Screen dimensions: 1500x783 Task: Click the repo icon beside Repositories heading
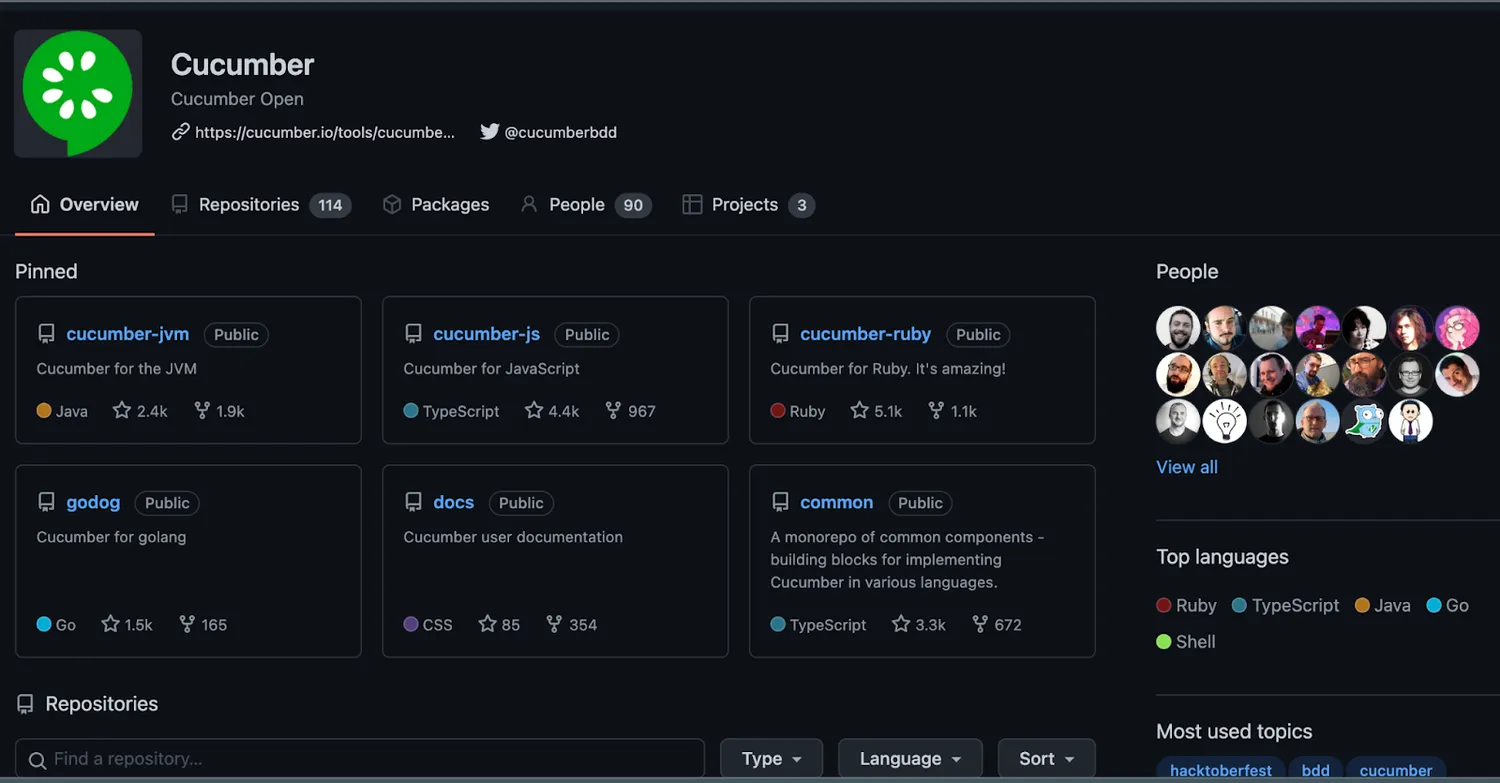[x=25, y=704]
